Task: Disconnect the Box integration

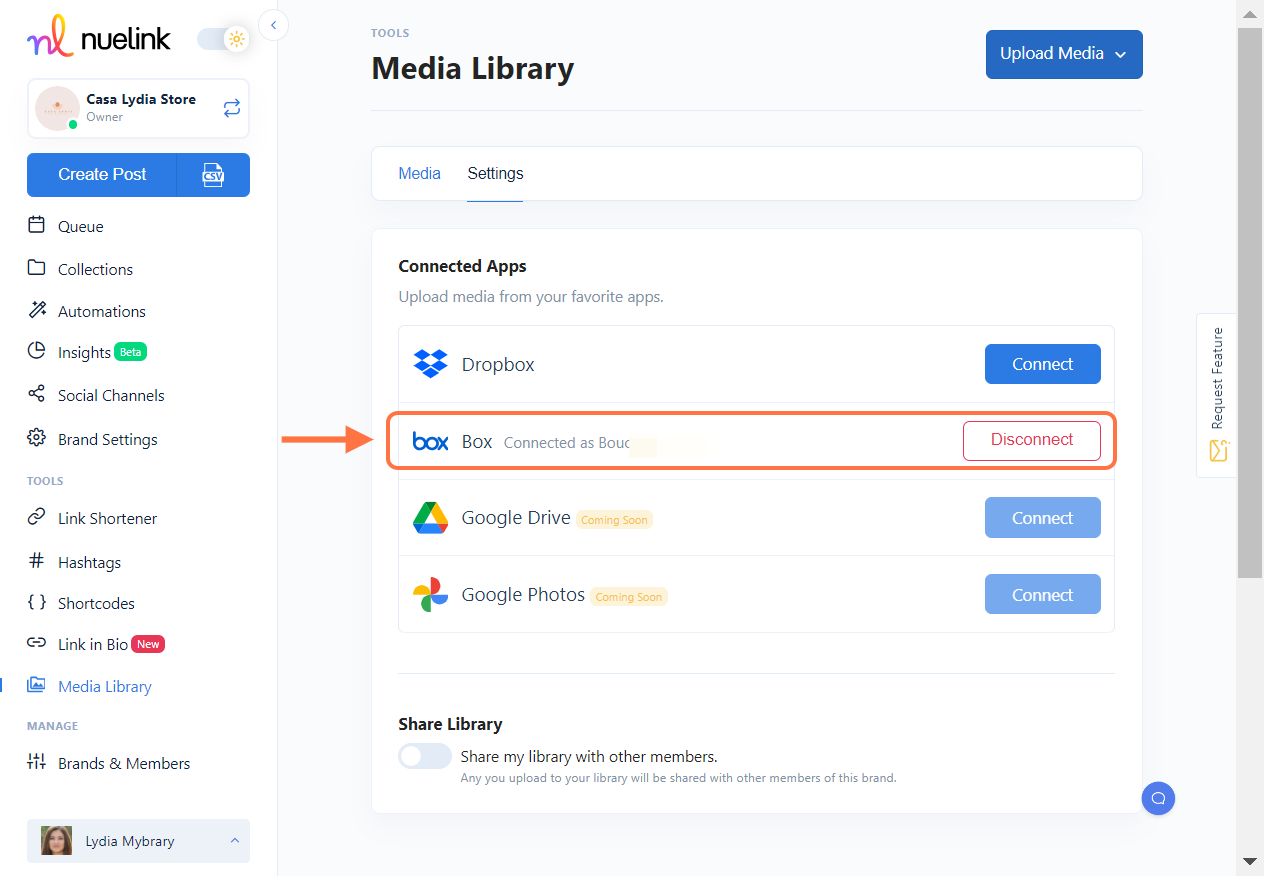Action: (1031, 440)
